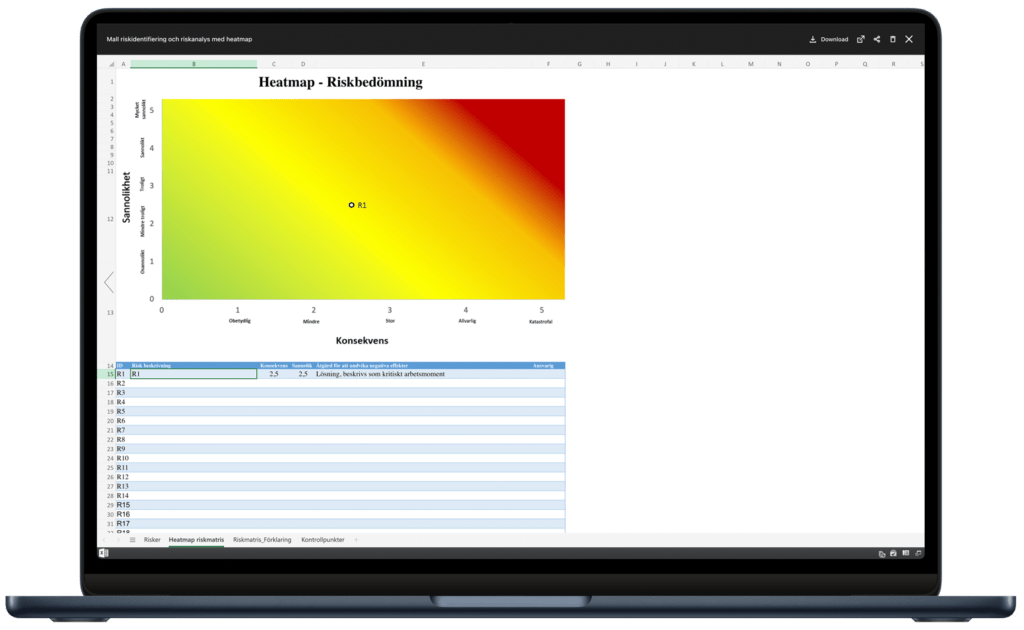Select the R1 data point on heatmap
Image resolution: width=1024 pixels, height=630 pixels.
pos(352,205)
